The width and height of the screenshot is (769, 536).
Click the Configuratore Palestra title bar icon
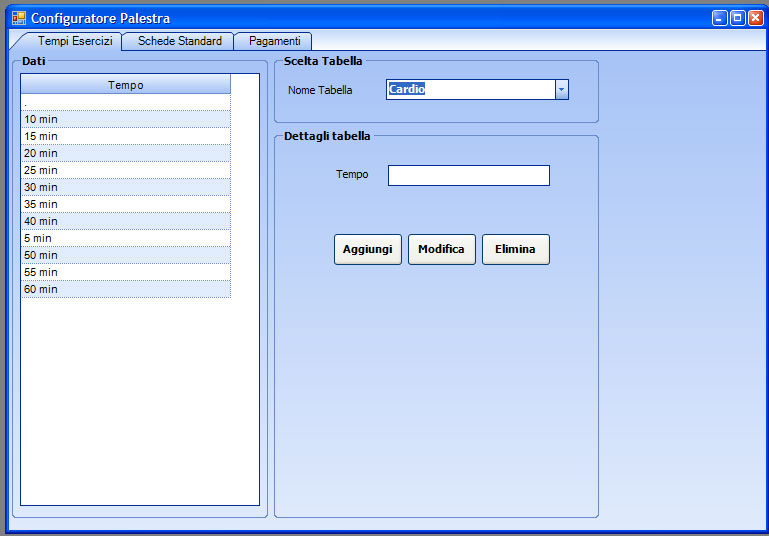pyautogui.click(x=18, y=18)
